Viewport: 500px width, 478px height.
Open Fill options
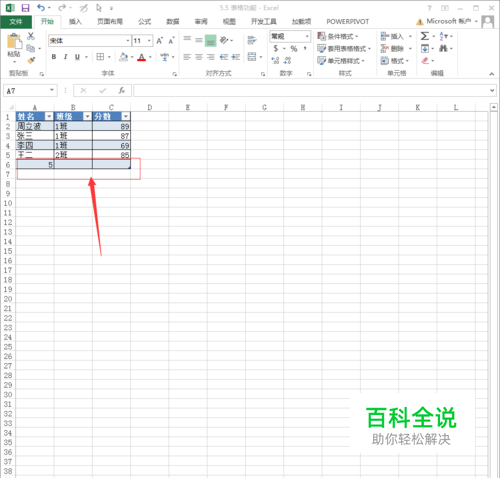(x=425, y=48)
